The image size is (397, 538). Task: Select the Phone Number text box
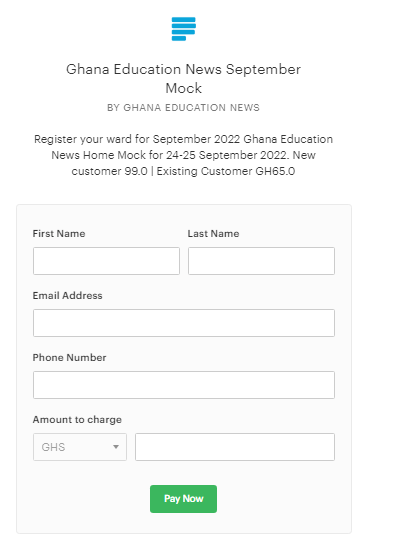click(184, 385)
